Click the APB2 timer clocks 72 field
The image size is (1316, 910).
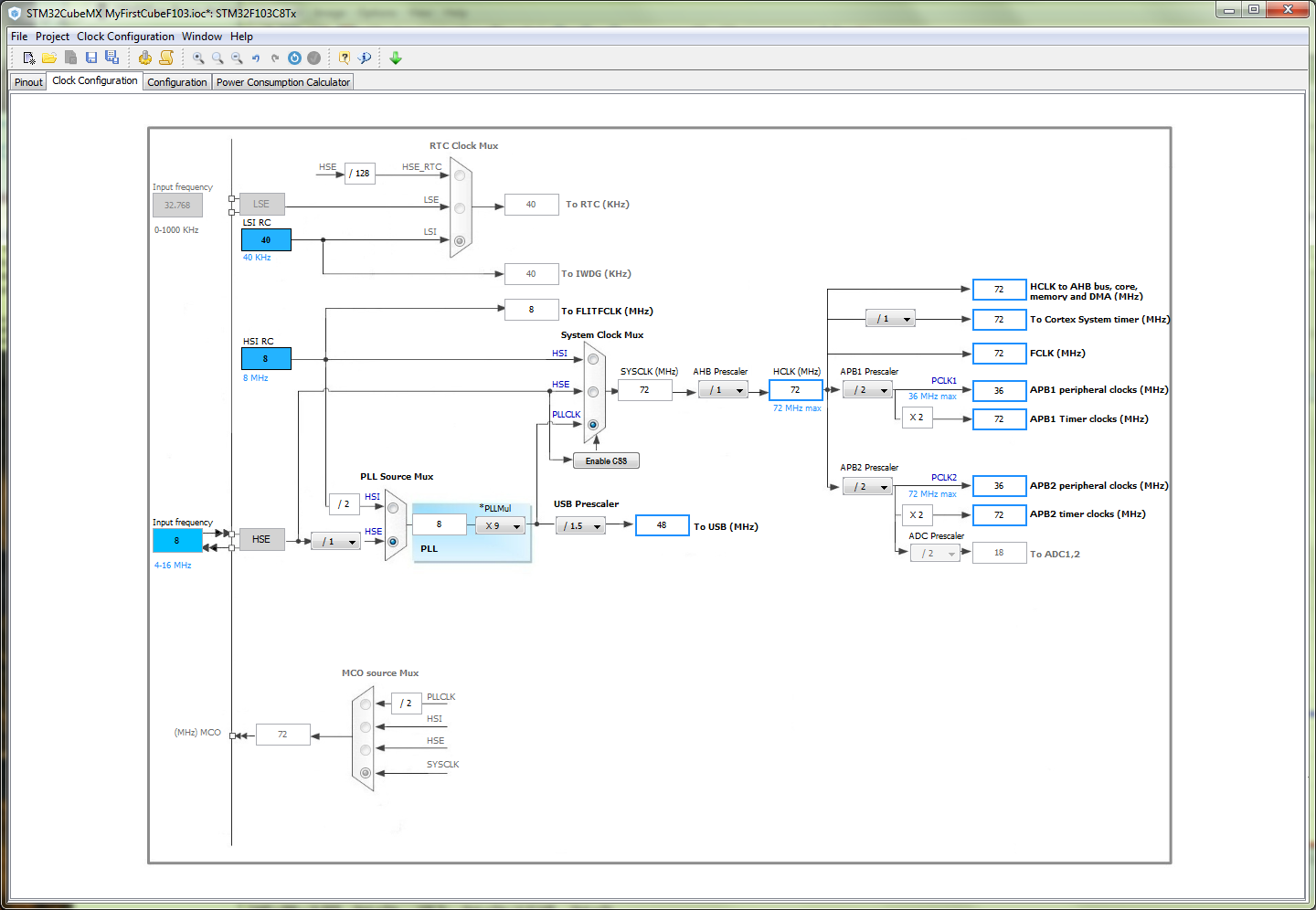[x=1000, y=515]
